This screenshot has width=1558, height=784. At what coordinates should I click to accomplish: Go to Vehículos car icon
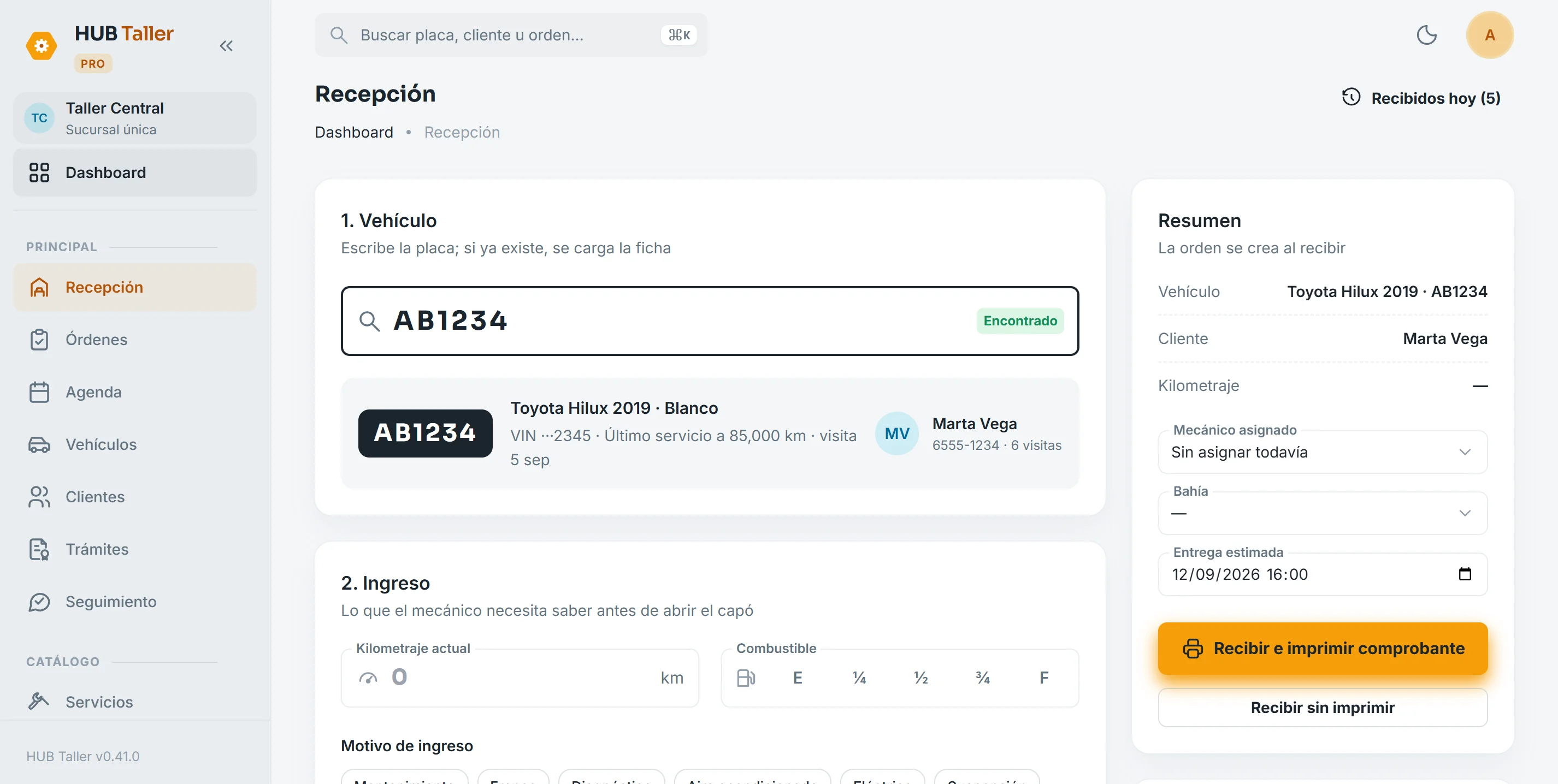[39, 444]
